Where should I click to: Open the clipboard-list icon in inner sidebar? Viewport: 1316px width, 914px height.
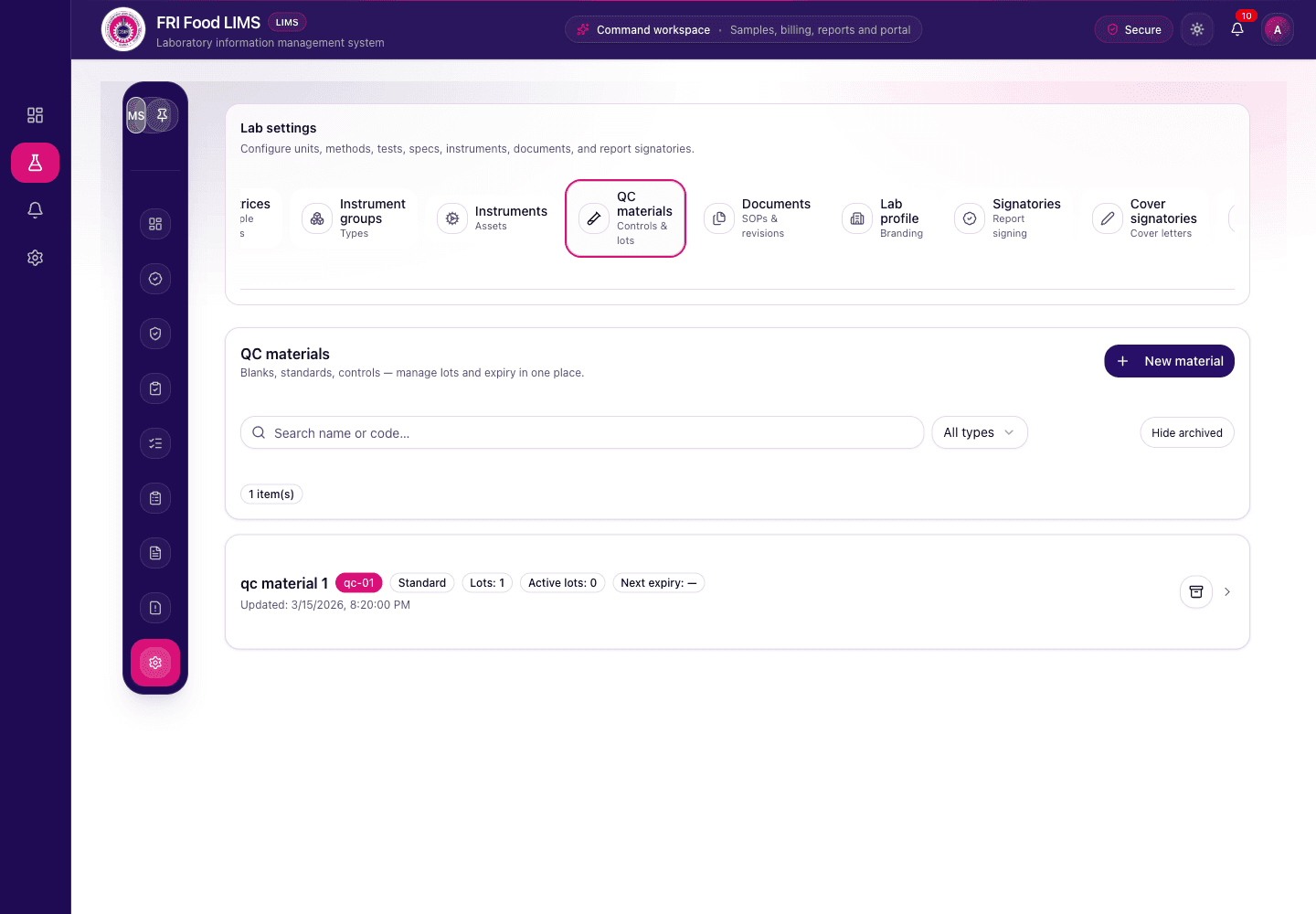(155, 498)
